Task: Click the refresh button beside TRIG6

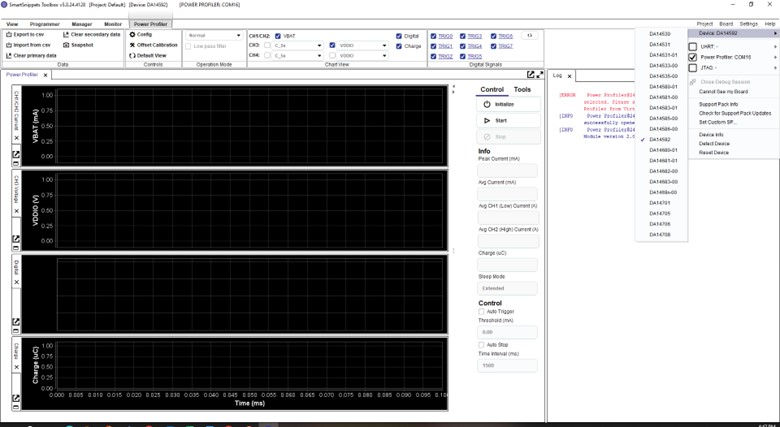Action: point(530,35)
